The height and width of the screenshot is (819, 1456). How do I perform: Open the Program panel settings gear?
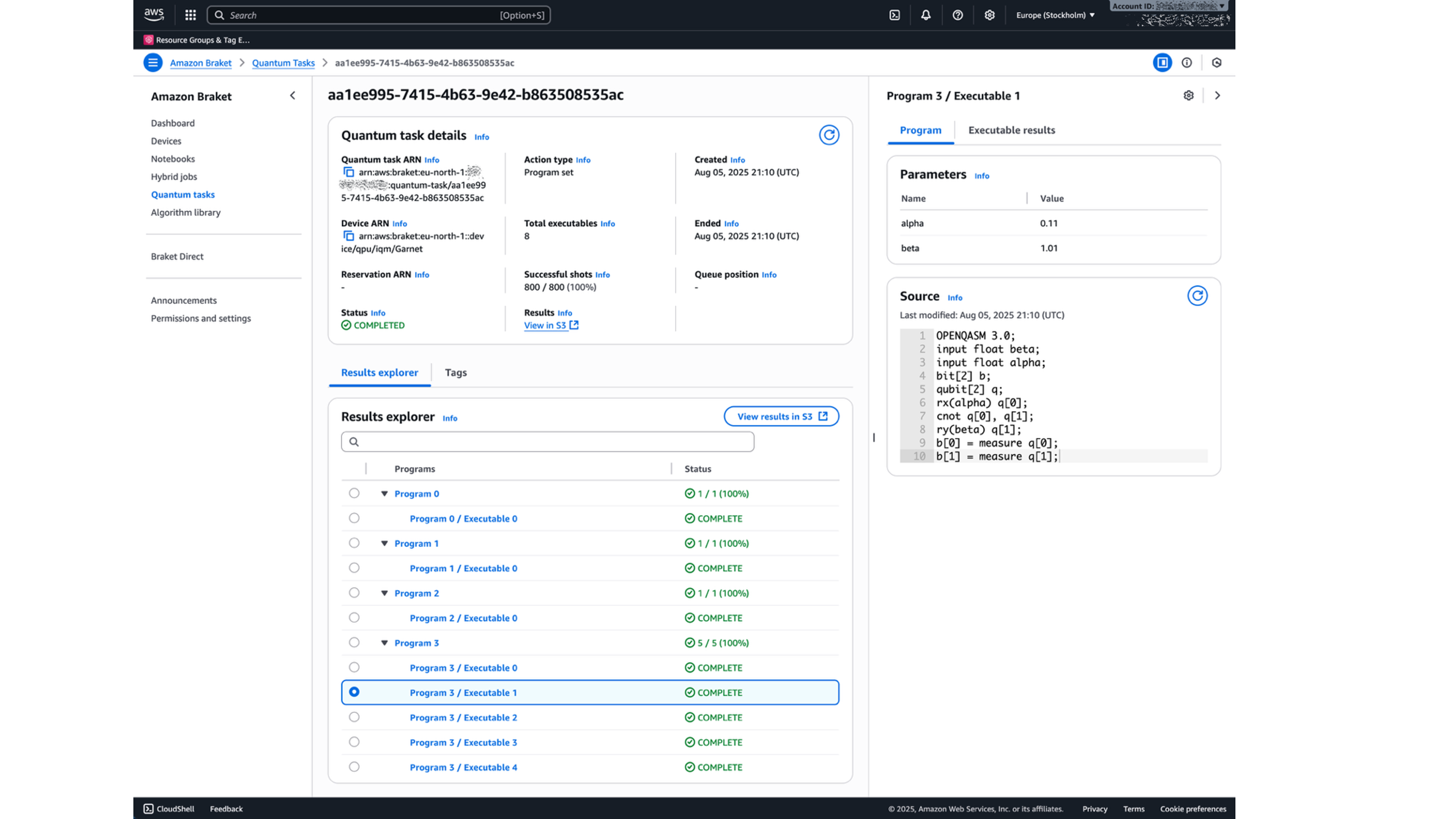coord(1188,95)
